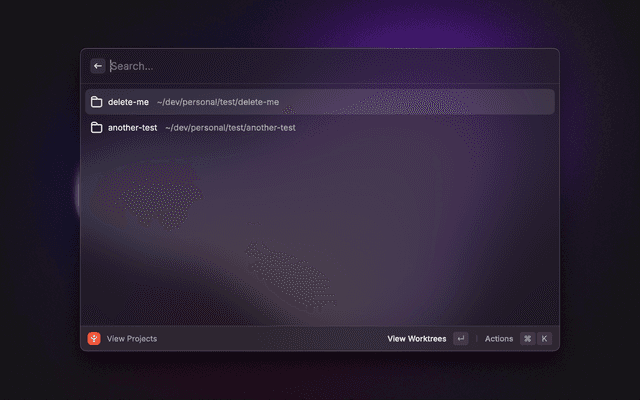Click the View Projects label
This screenshot has height=400, width=640.
pos(132,339)
